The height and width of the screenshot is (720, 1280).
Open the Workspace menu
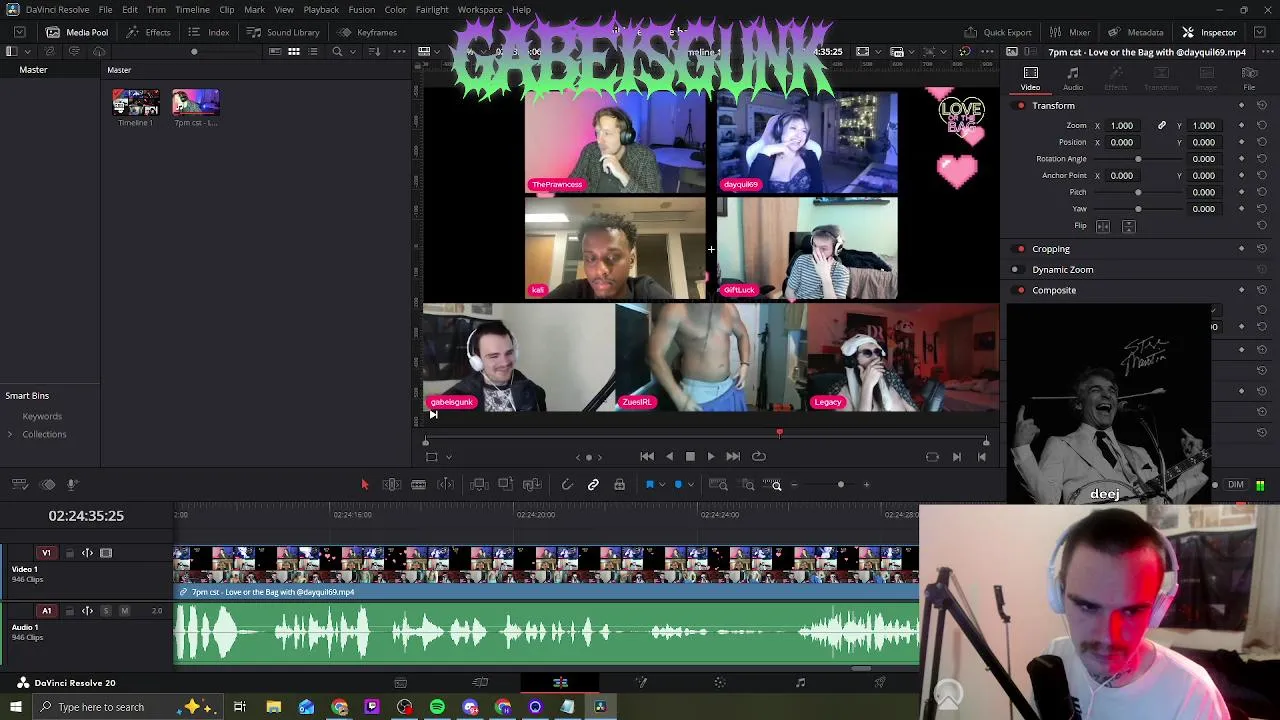click(x=480, y=10)
